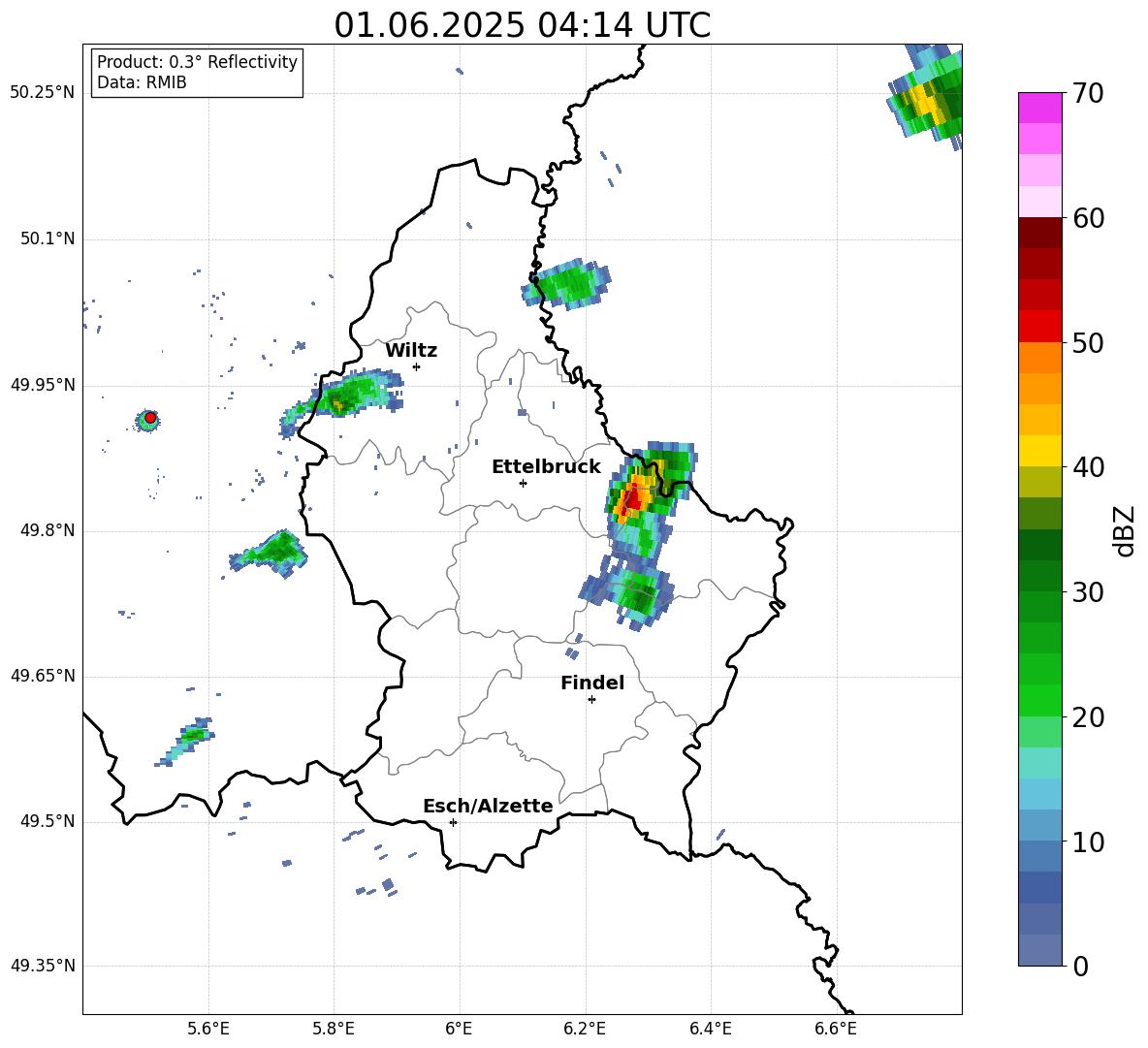Click the orange swatch just below 50 dBZ
Viewport: 1148px width, 1048px height.
1040,358
